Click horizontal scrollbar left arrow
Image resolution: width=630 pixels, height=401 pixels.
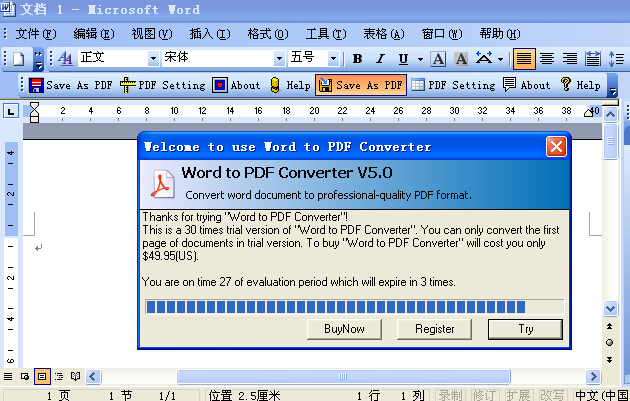coord(93,376)
